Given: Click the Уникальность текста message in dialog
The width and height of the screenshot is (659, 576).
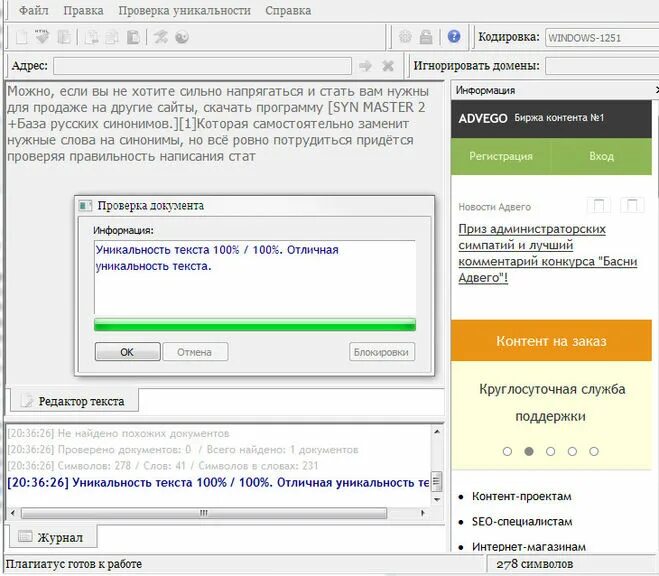Looking at the screenshot, I should click(217, 258).
